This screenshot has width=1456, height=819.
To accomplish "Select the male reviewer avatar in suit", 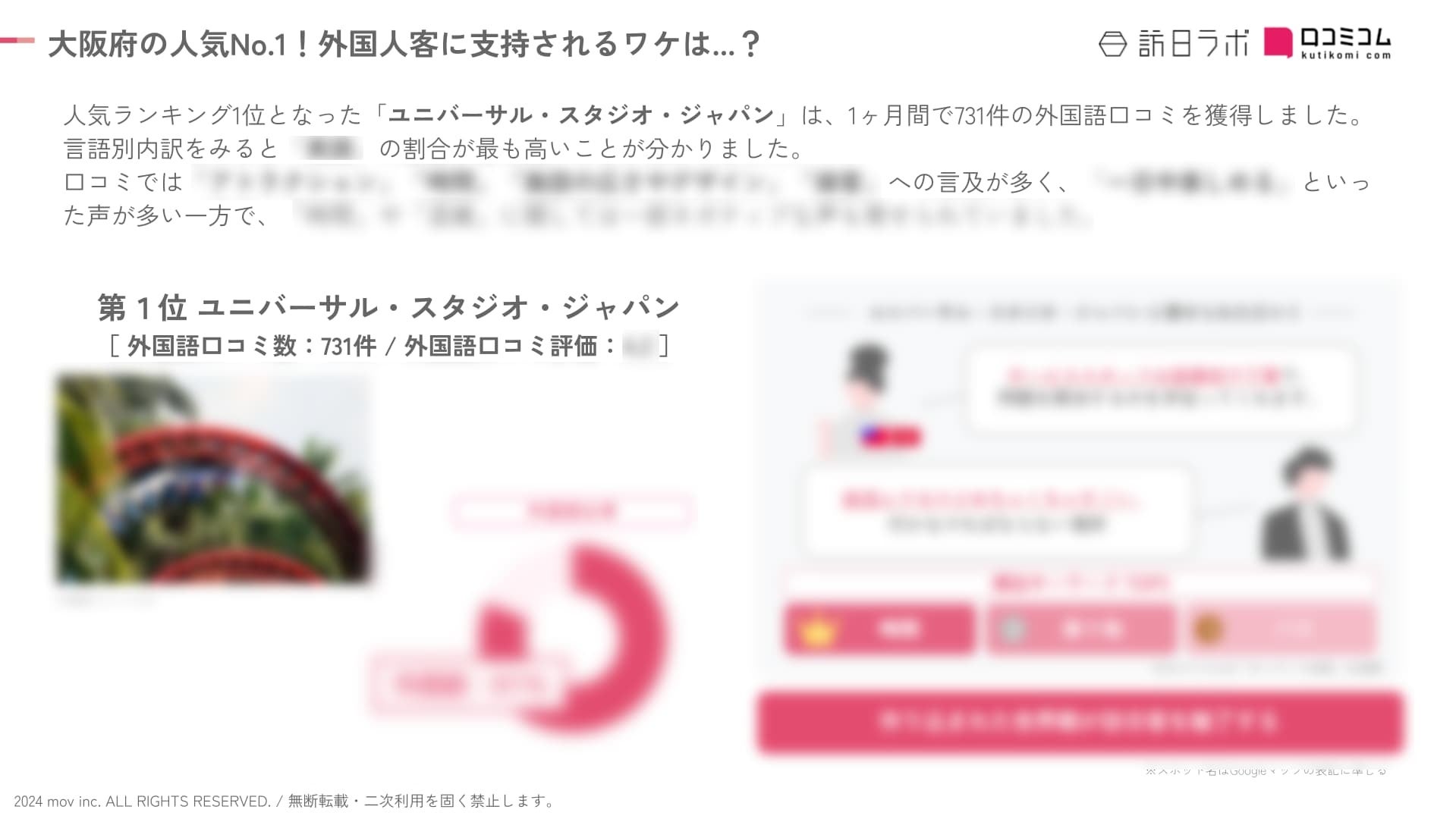I will point(1306,504).
